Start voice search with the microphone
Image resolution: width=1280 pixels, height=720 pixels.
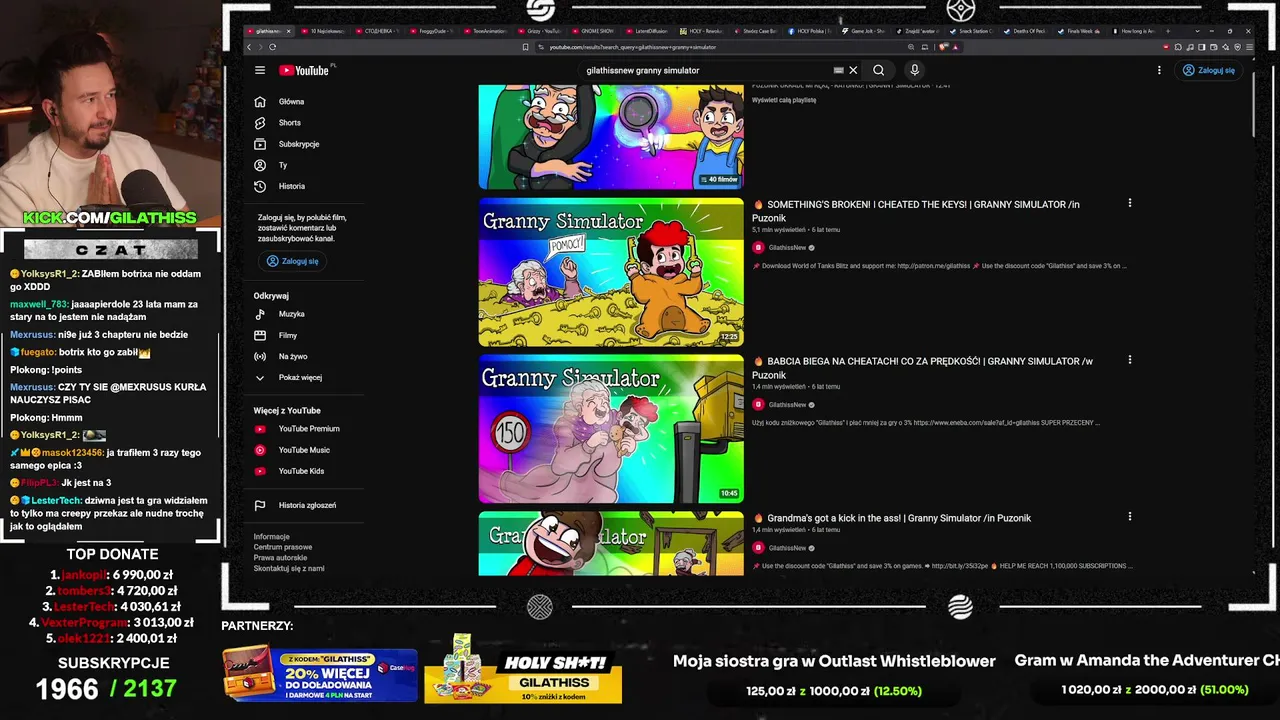[914, 70]
